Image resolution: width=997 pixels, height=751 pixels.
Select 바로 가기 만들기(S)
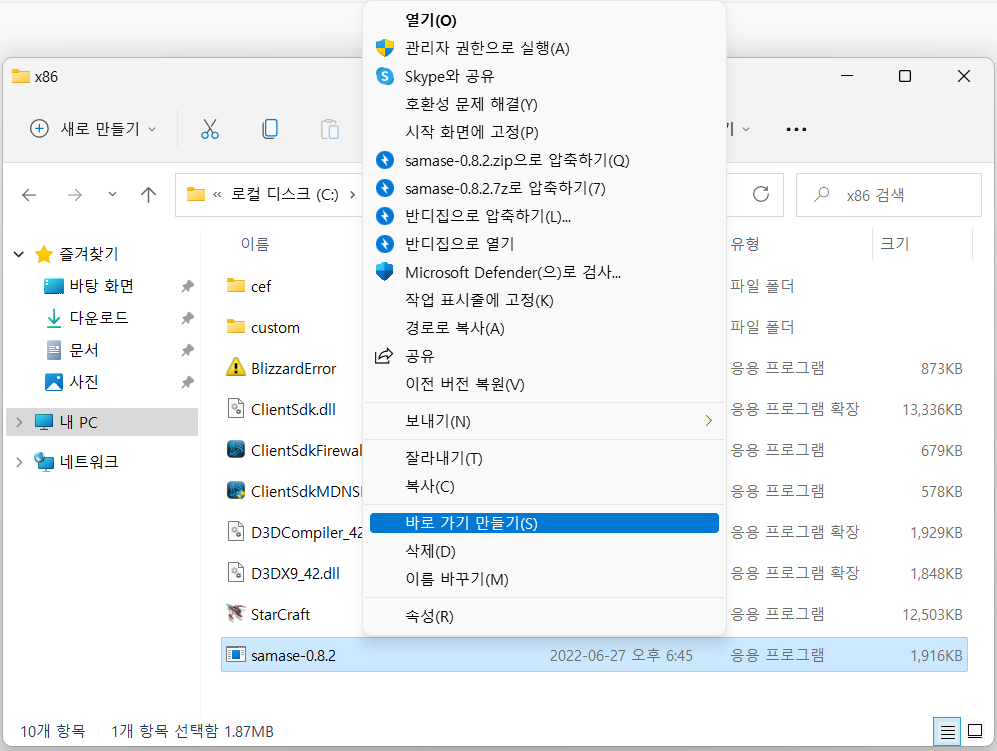point(544,523)
